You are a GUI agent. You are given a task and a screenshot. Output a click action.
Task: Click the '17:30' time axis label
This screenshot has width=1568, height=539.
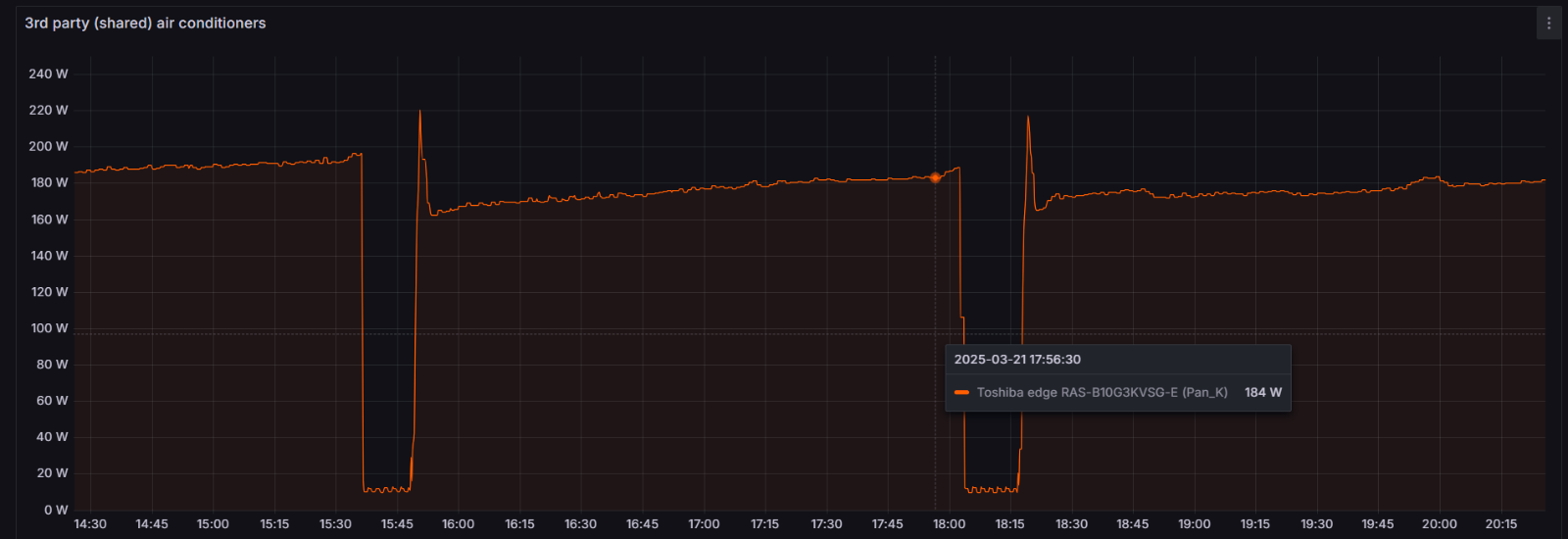(x=826, y=524)
